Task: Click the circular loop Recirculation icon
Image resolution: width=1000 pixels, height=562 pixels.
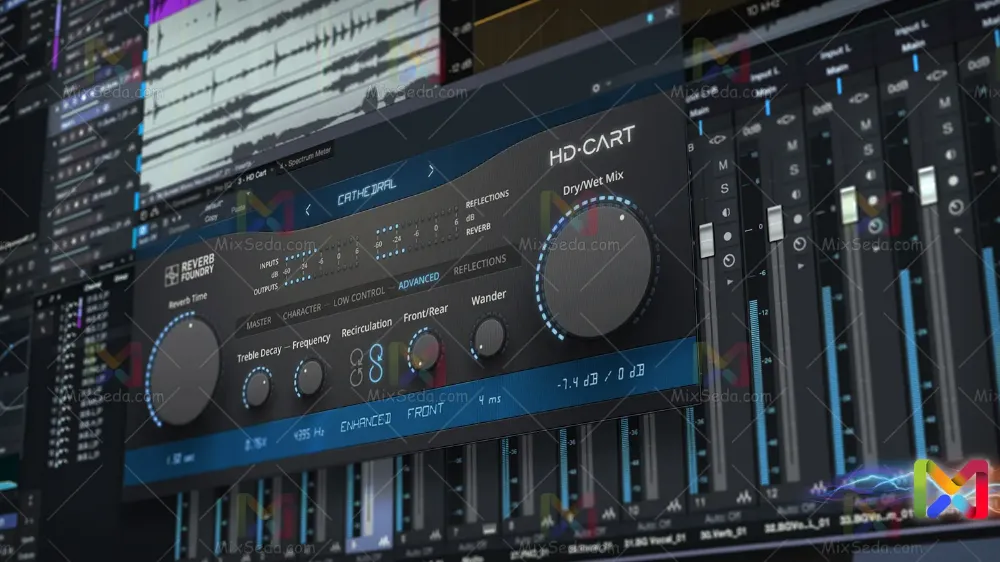Action: tap(355, 366)
